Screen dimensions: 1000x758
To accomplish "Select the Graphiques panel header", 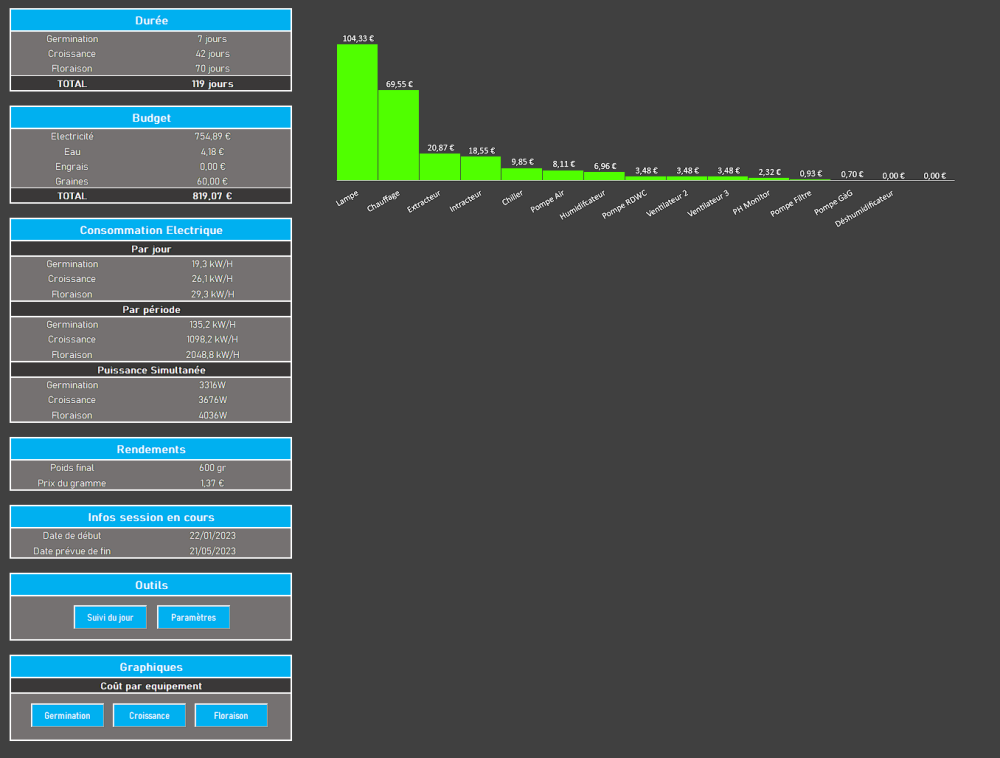I will tap(151, 667).
